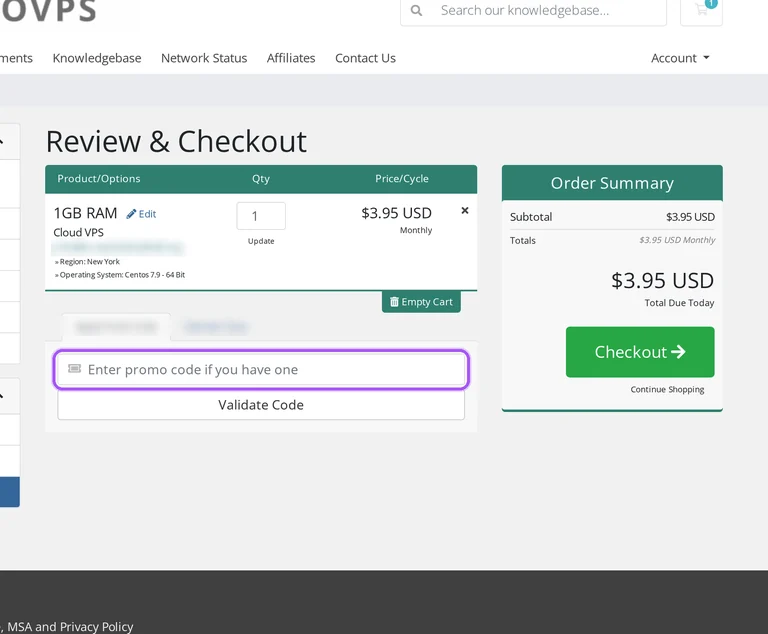Remove the 1GB RAM item with X
Viewport: 768px width, 634px height.
465,210
